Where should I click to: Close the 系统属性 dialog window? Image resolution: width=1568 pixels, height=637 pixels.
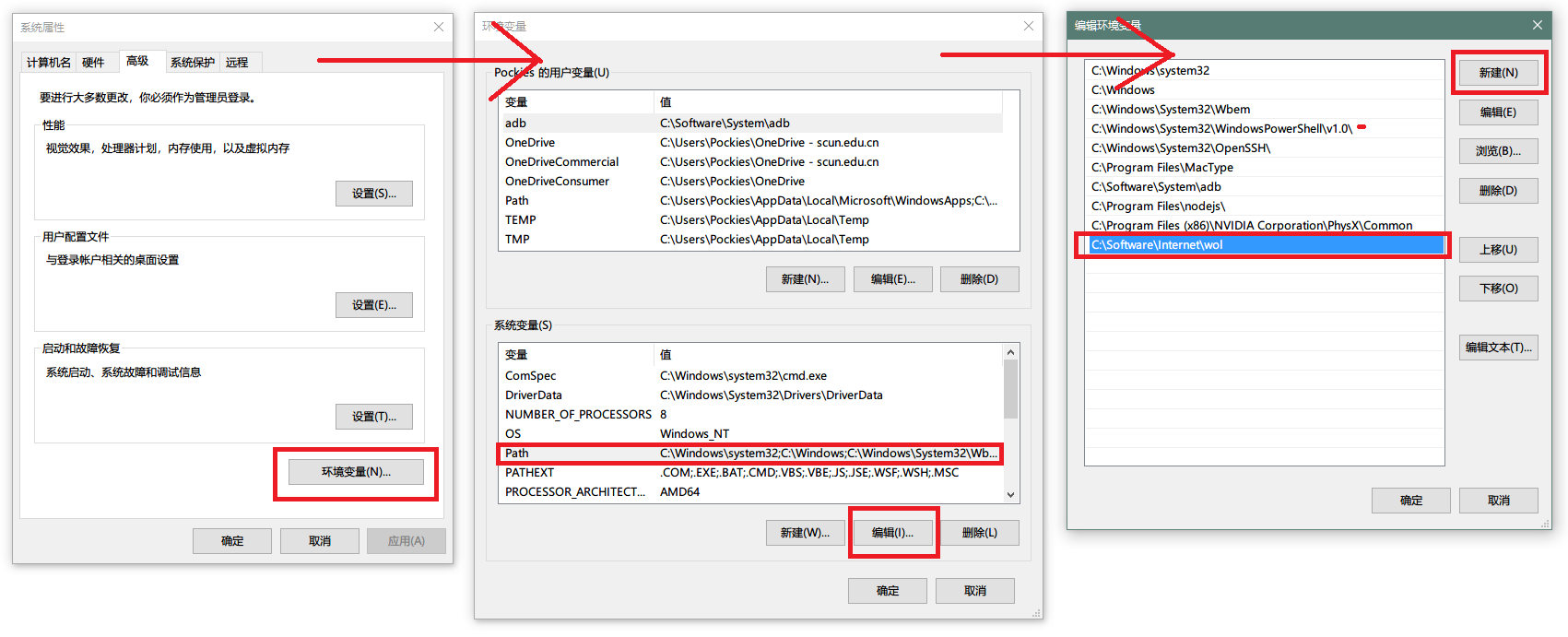(439, 27)
